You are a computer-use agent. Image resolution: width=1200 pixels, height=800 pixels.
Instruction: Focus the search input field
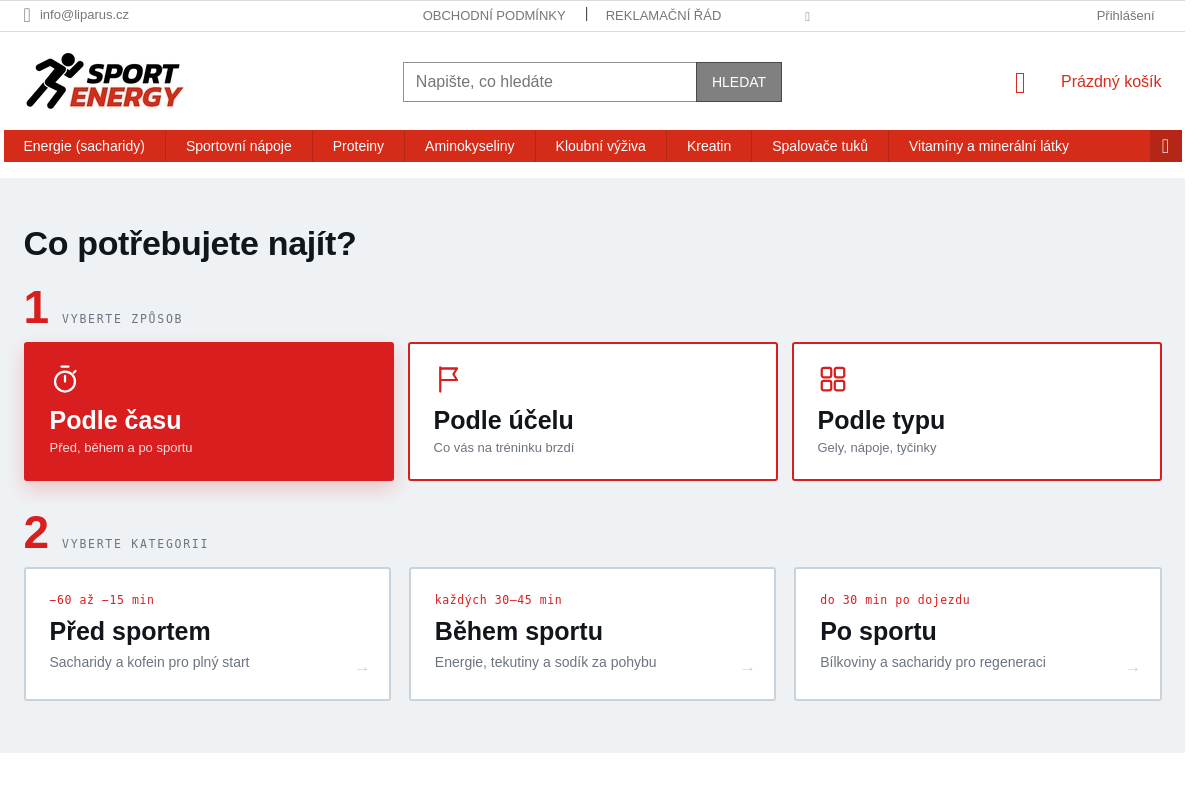click(550, 82)
